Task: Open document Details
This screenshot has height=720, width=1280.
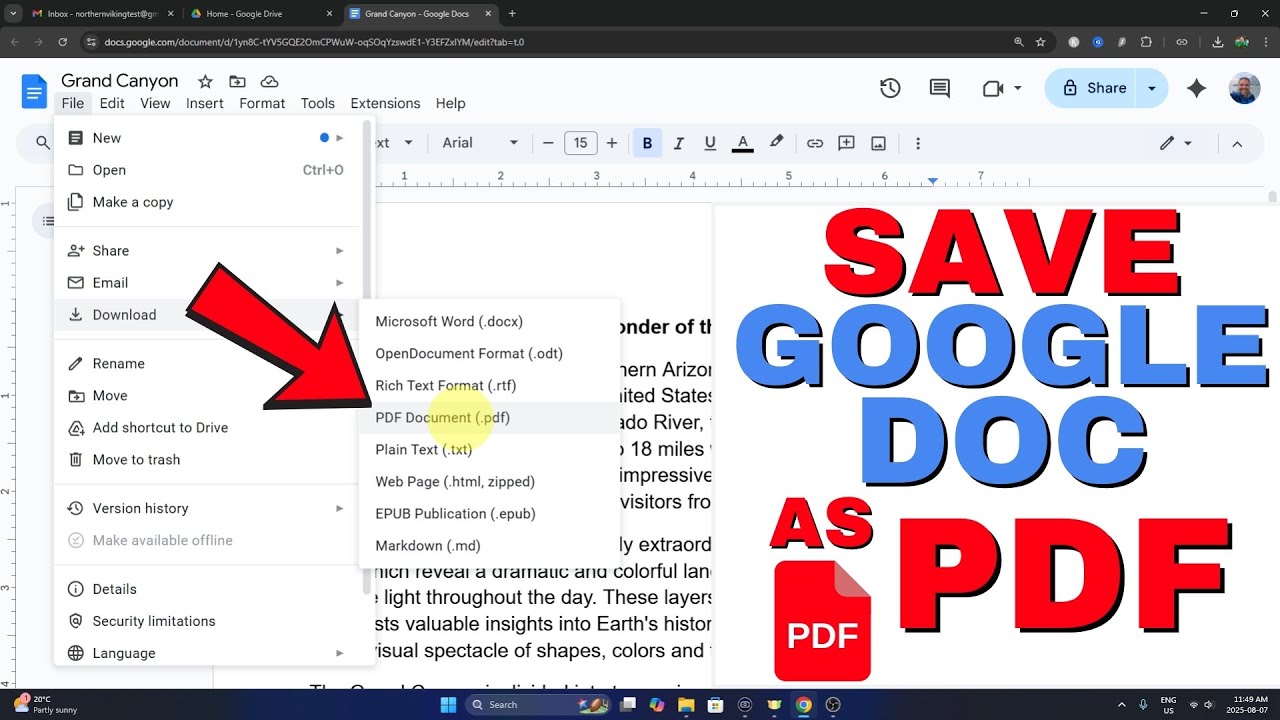Action: click(207, 590)
